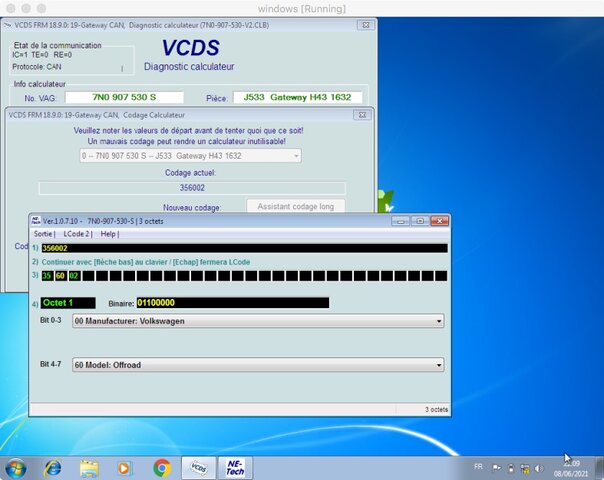The height and width of the screenshot is (480, 604).
Task: Expand the Bit 4-7 Model Offroad dropdown
Action: 258,365
